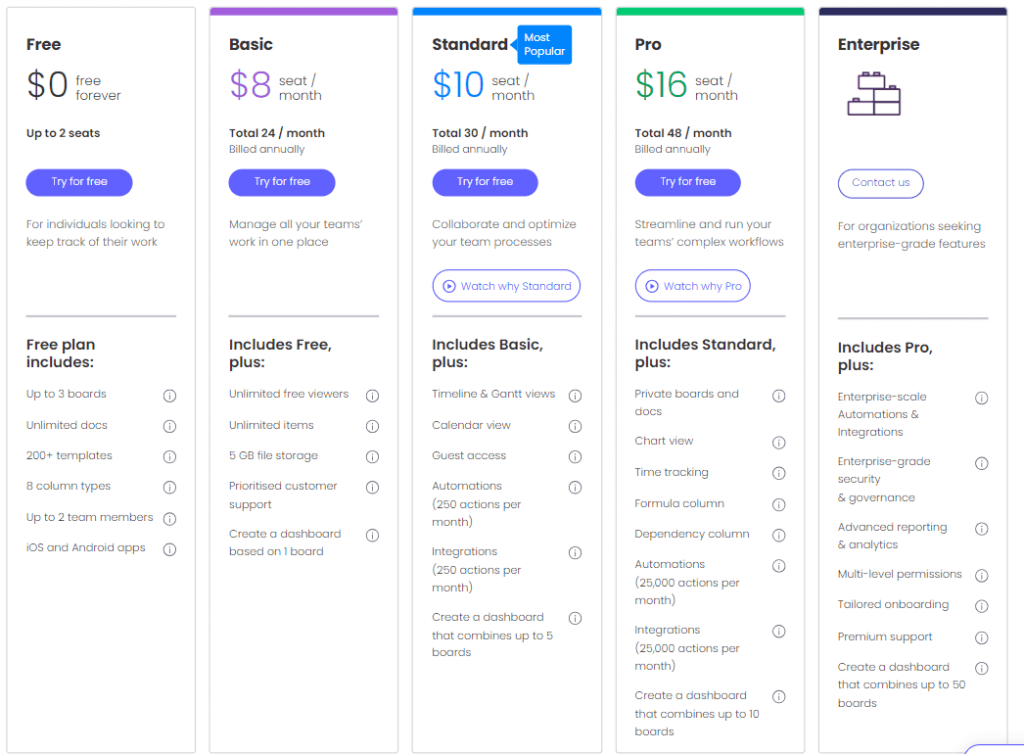Click info icon next to iOS and Android apps
The width and height of the screenshot is (1024, 754).
pyautogui.click(x=170, y=550)
